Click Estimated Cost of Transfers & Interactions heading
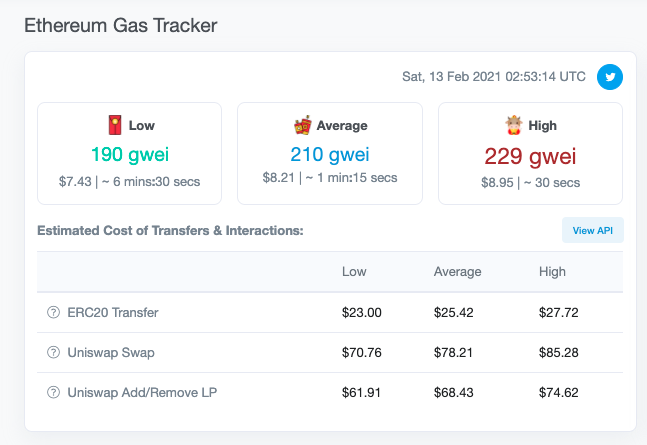Screen dimensions: 647x445 170,230
